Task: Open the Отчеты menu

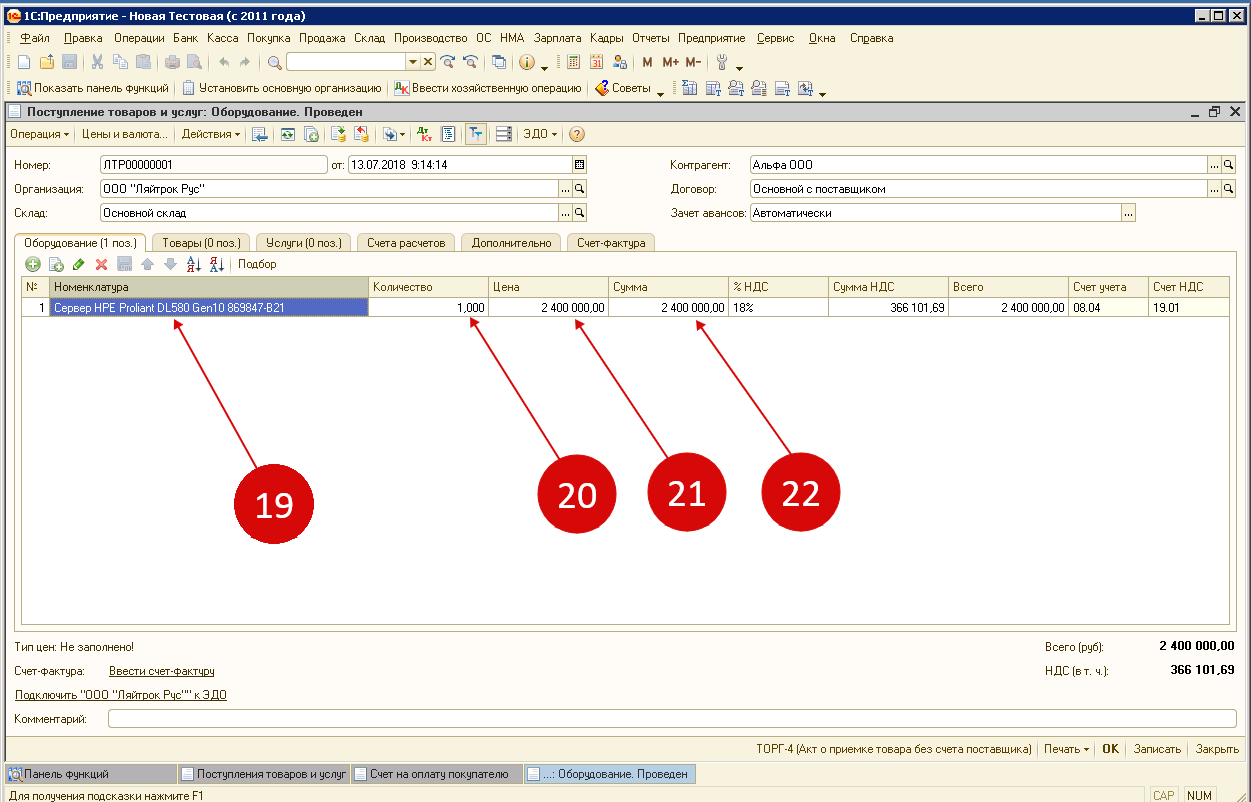Action: 651,38
